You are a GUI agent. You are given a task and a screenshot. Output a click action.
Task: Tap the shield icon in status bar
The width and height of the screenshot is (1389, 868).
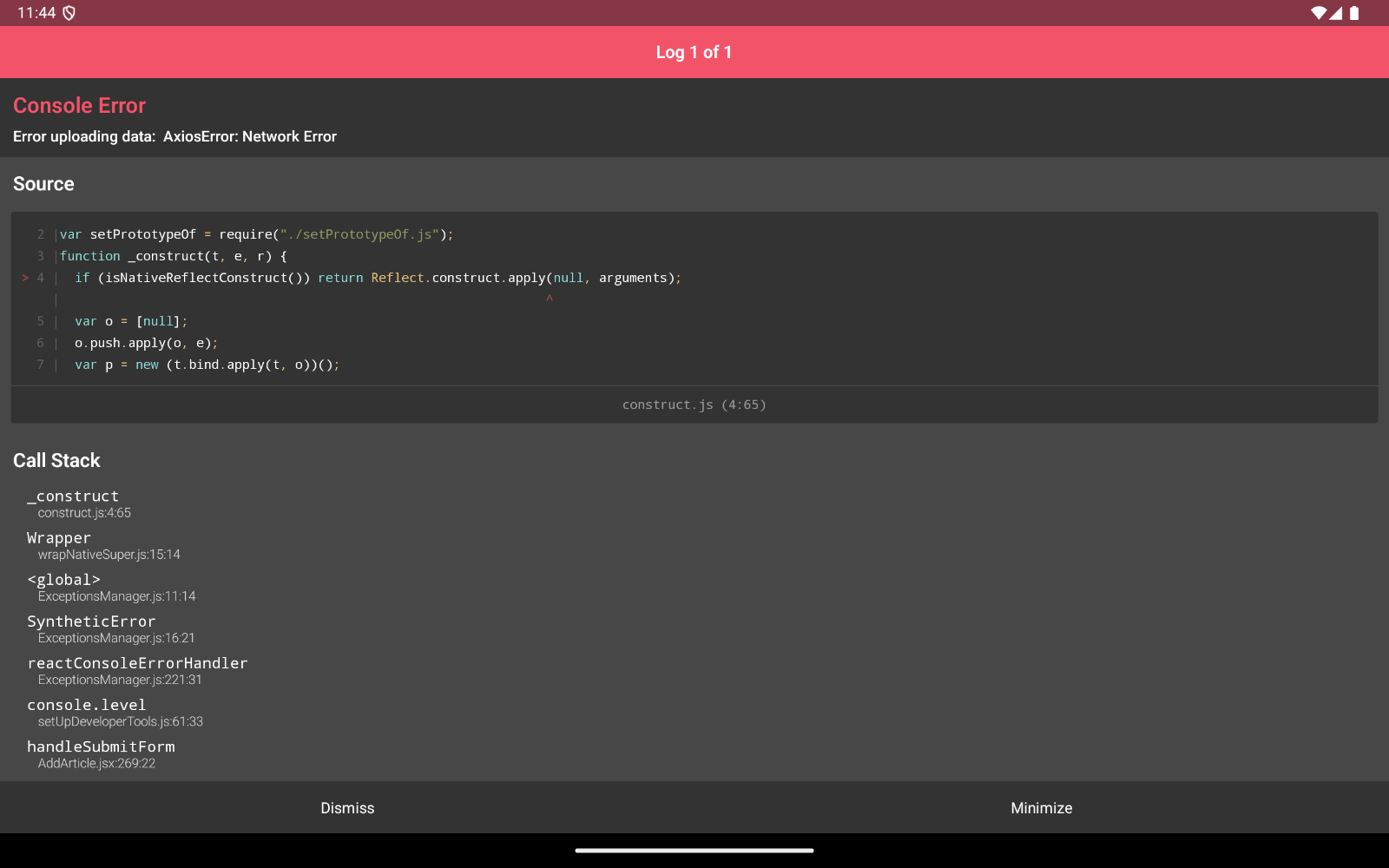pos(69,13)
